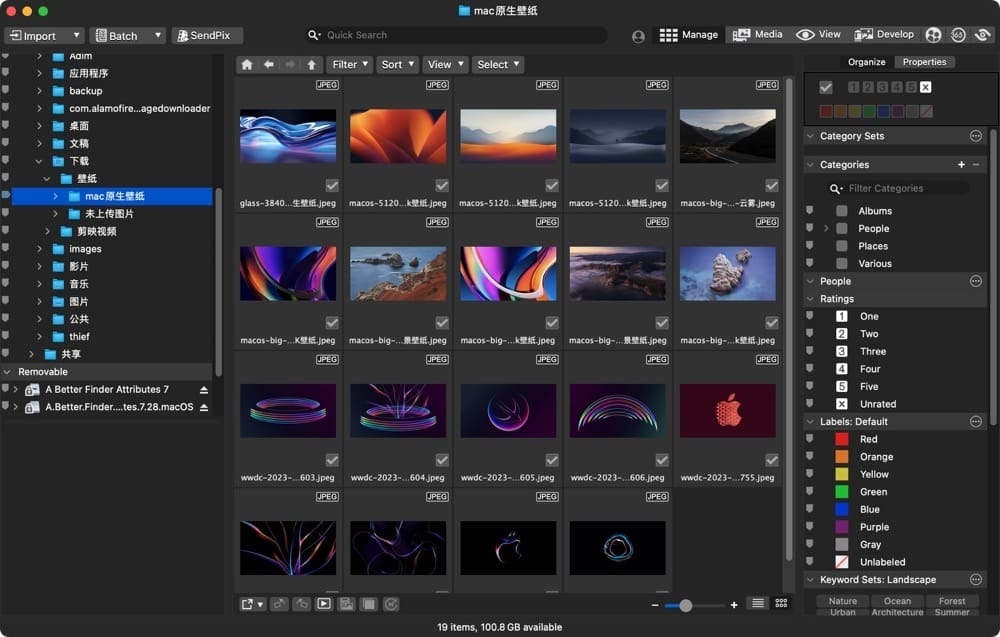
Task: Click the Home folder icon in navigation bar
Action: pos(247,64)
